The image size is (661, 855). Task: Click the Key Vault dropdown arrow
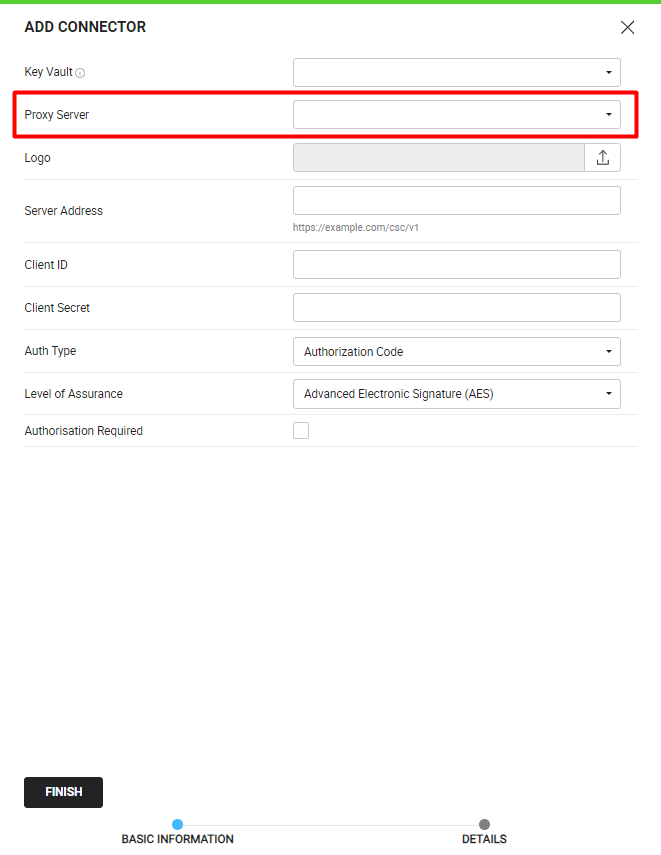609,73
